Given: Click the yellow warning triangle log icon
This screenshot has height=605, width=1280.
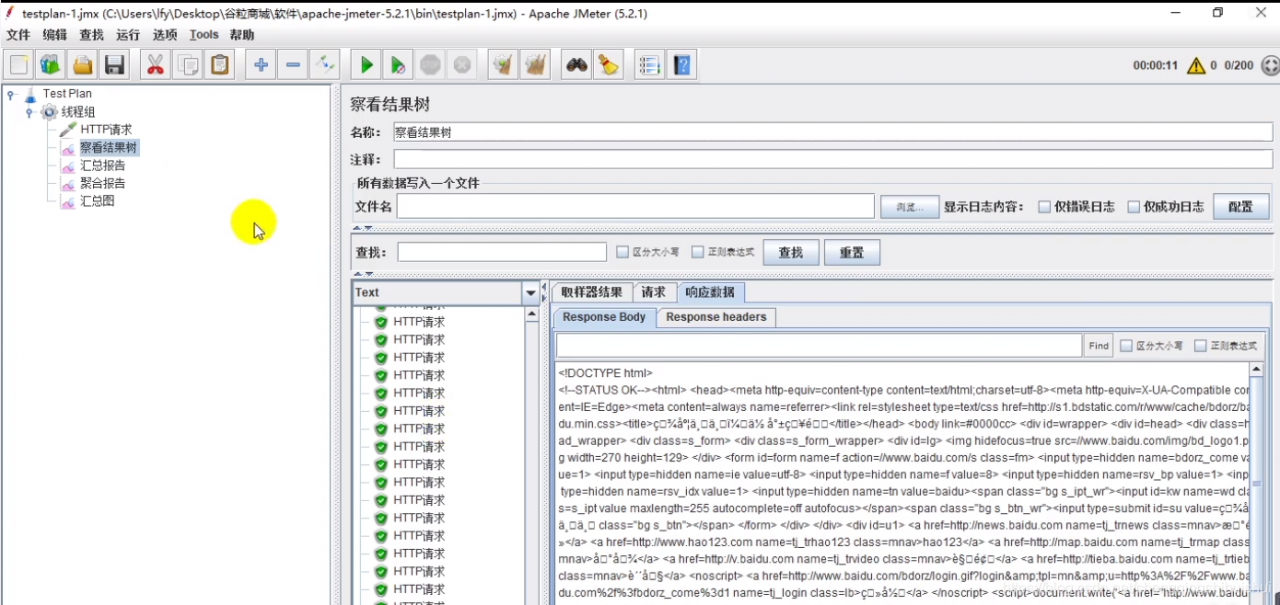Looking at the screenshot, I should [1196, 66].
